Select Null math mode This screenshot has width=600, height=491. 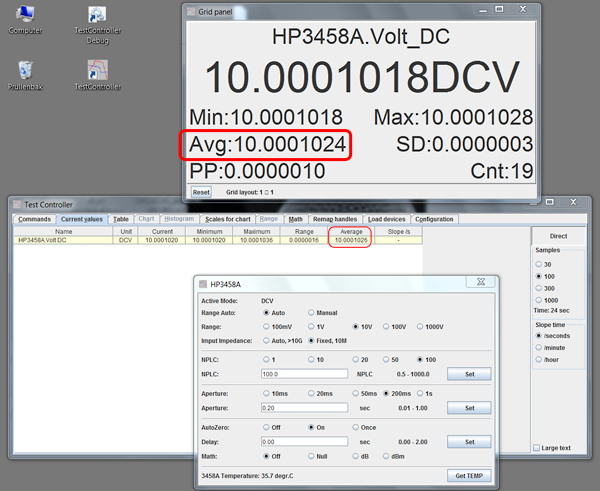311,456
